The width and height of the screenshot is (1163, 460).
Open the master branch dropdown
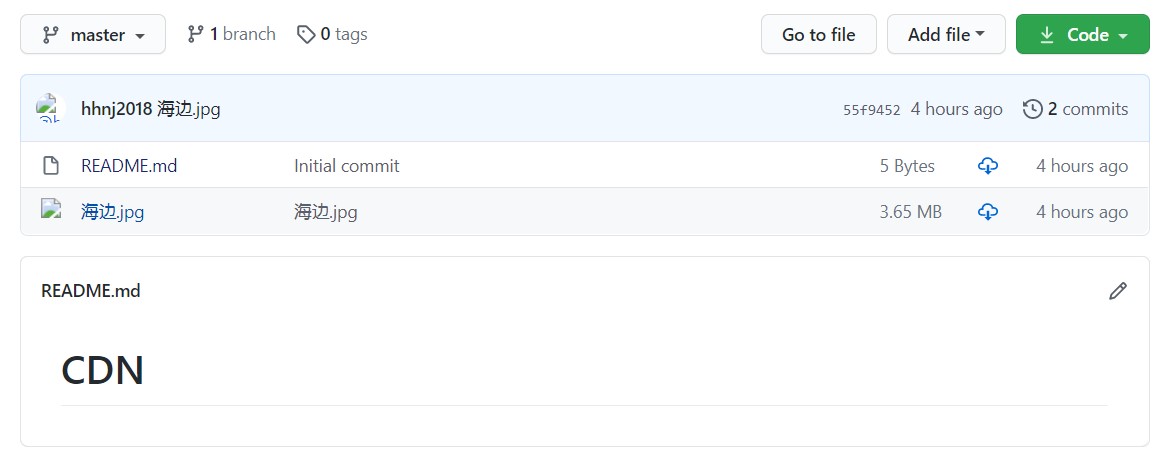(95, 35)
